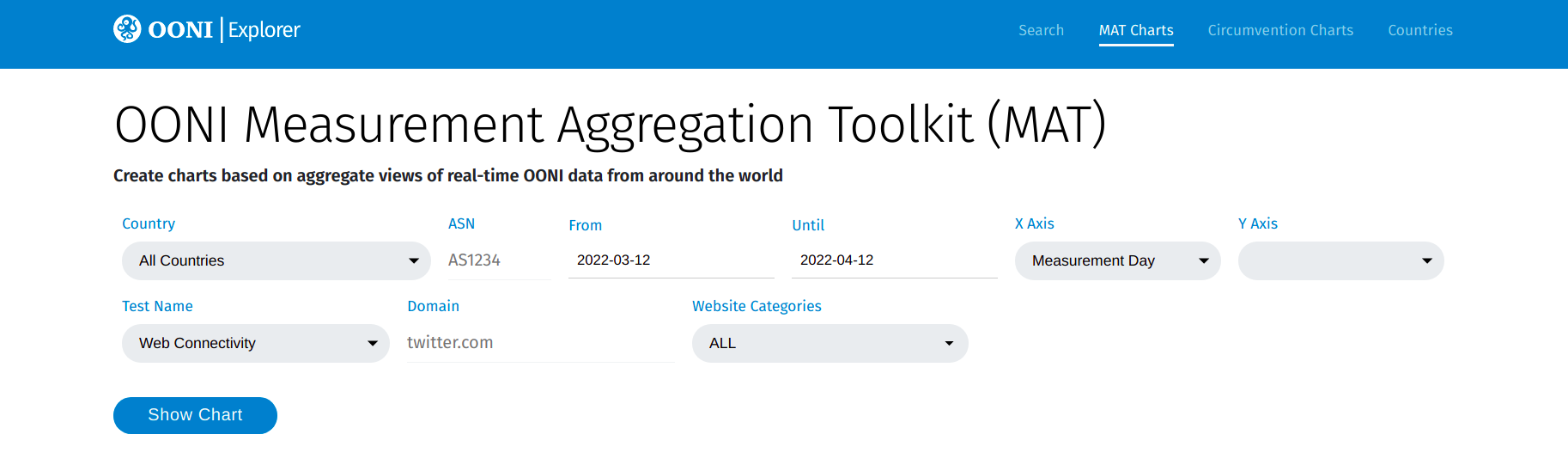Open the X Axis Measurement Day dropdown
This screenshot has height=459, width=1568.
pyautogui.click(x=1116, y=260)
